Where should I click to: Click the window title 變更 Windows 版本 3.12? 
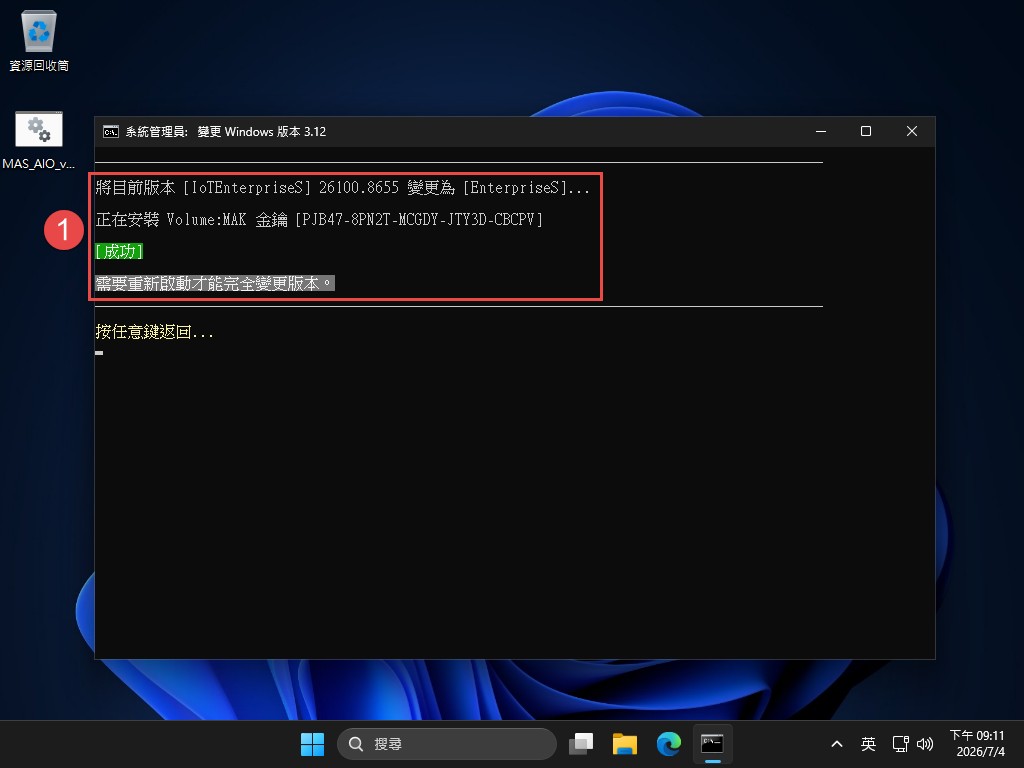click(261, 131)
